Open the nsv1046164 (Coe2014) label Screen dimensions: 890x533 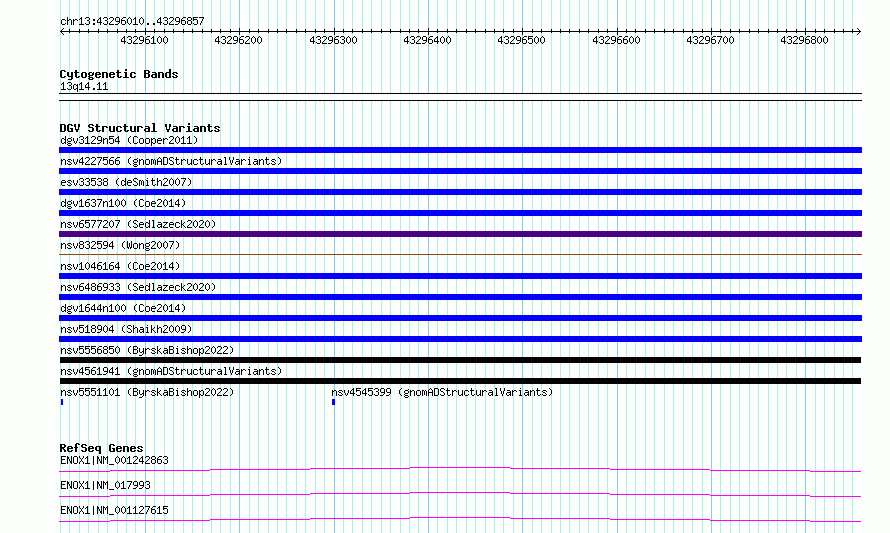click(120, 266)
